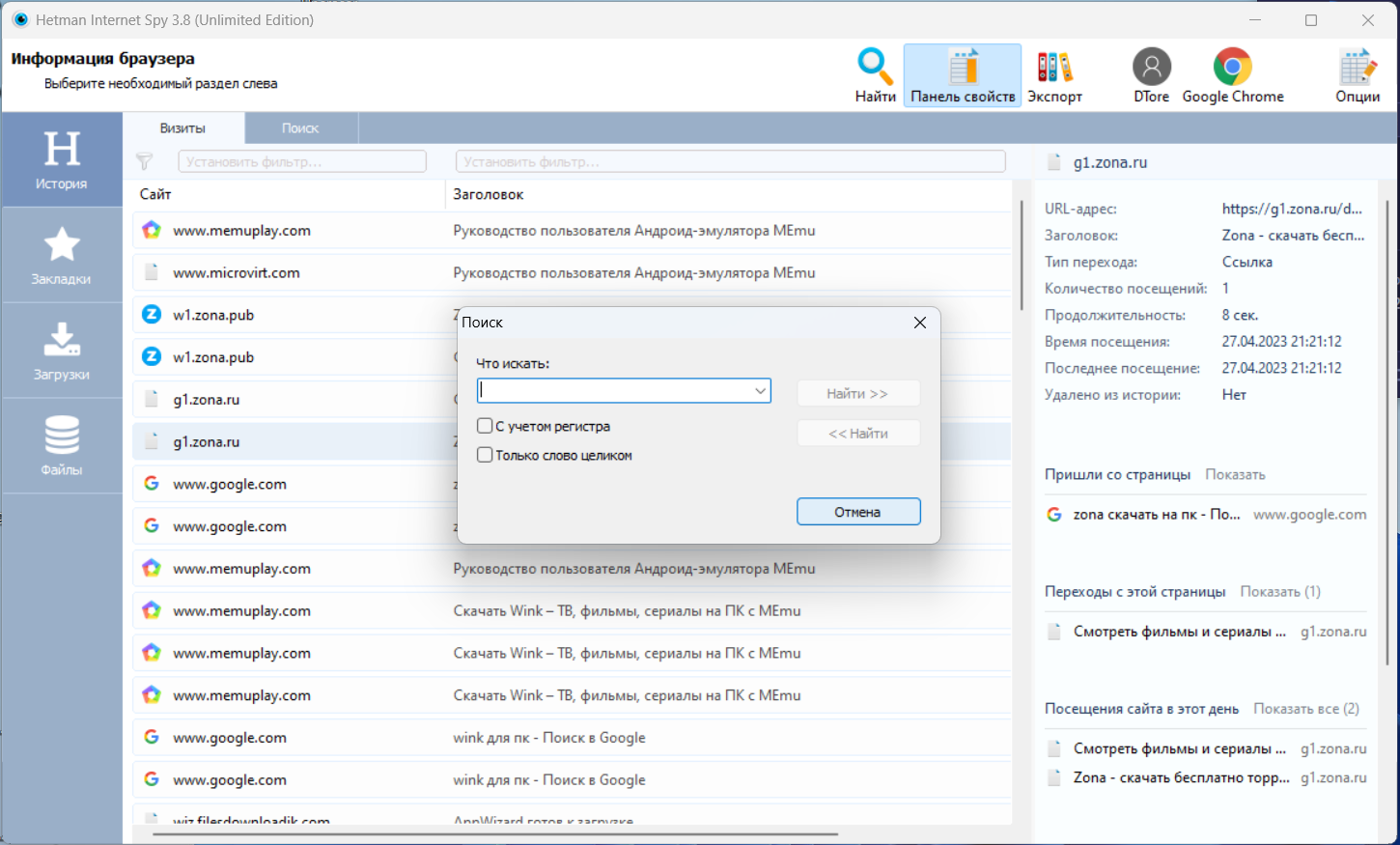Open the Загрузки sidebar section
1400x845 pixels.
[x=62, y=351]
